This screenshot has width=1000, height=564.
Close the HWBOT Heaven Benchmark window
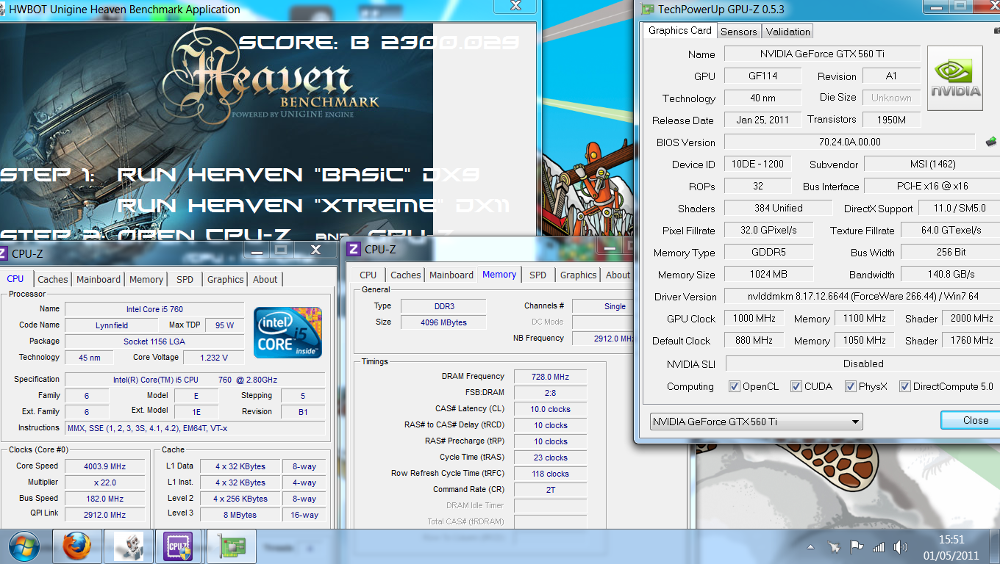[x=516, y=6]
